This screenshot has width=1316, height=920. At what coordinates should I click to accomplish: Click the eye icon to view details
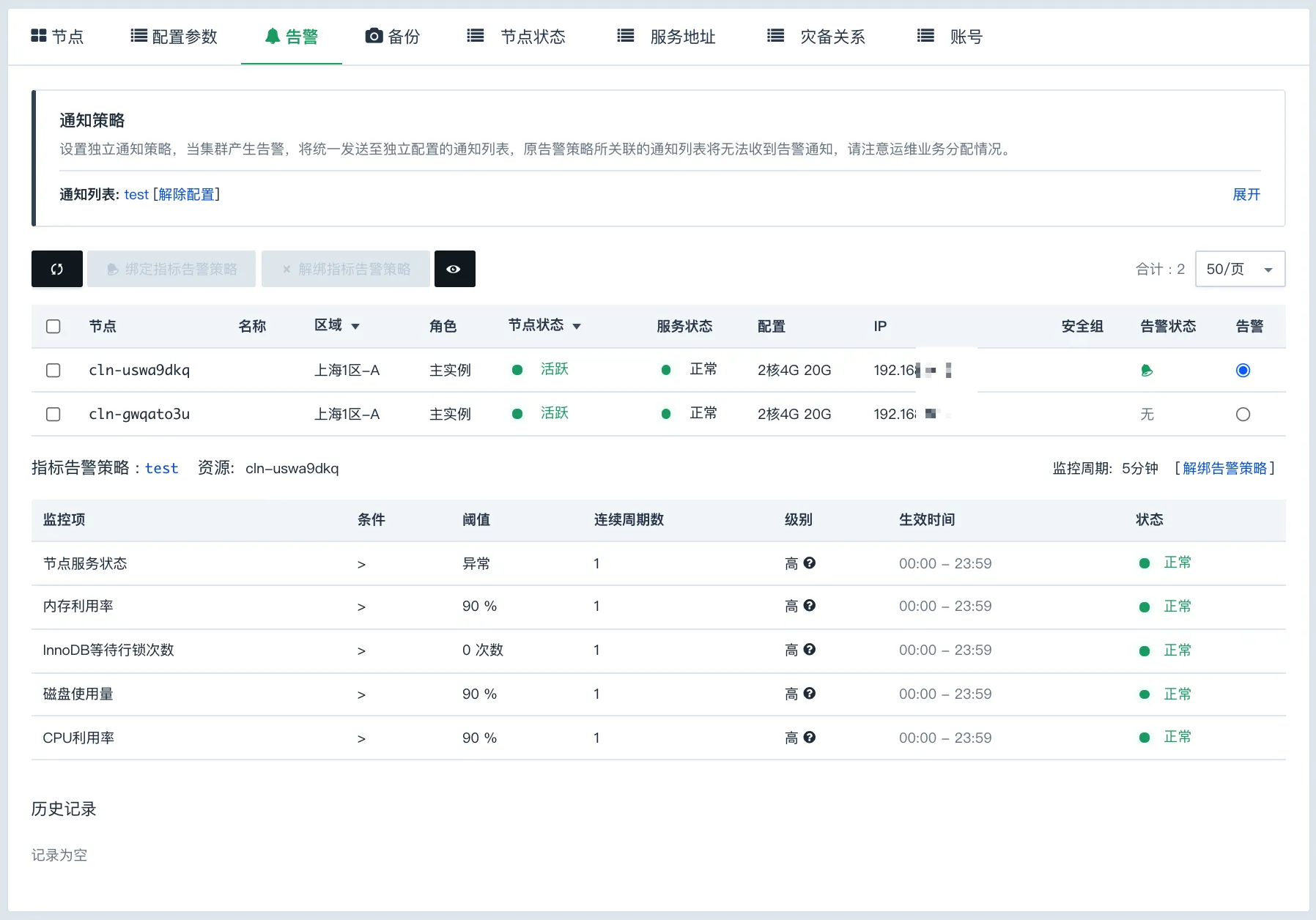pos(454,269)
